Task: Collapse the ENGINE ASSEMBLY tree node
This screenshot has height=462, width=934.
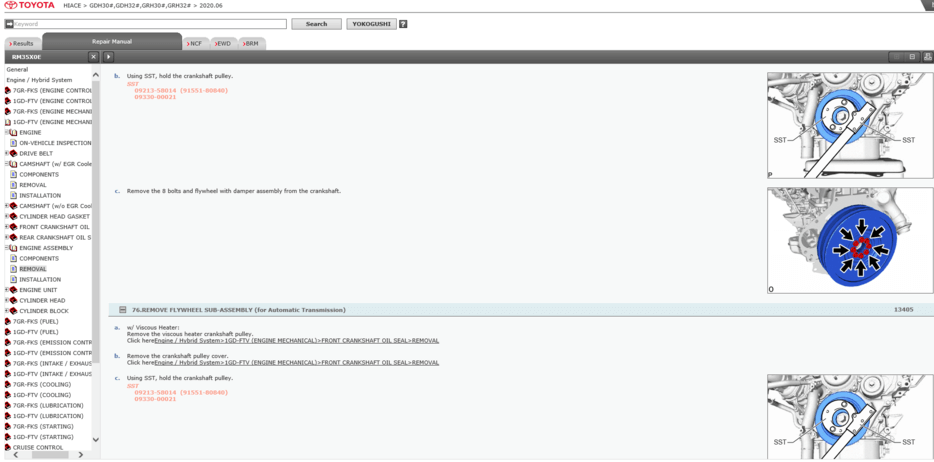Action: [x=6, y=248]
